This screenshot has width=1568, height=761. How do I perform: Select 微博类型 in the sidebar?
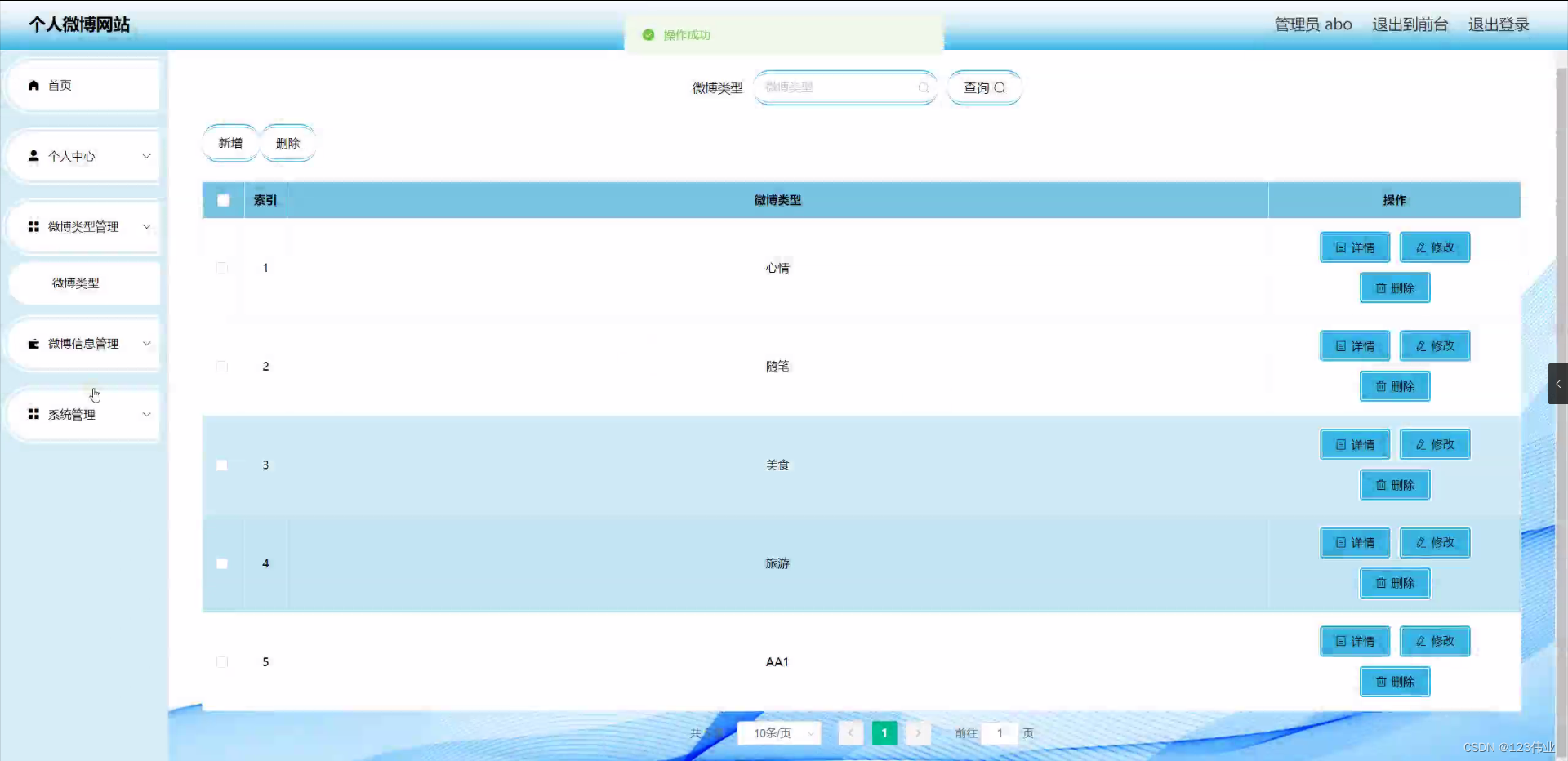click(x=74, y=283)
